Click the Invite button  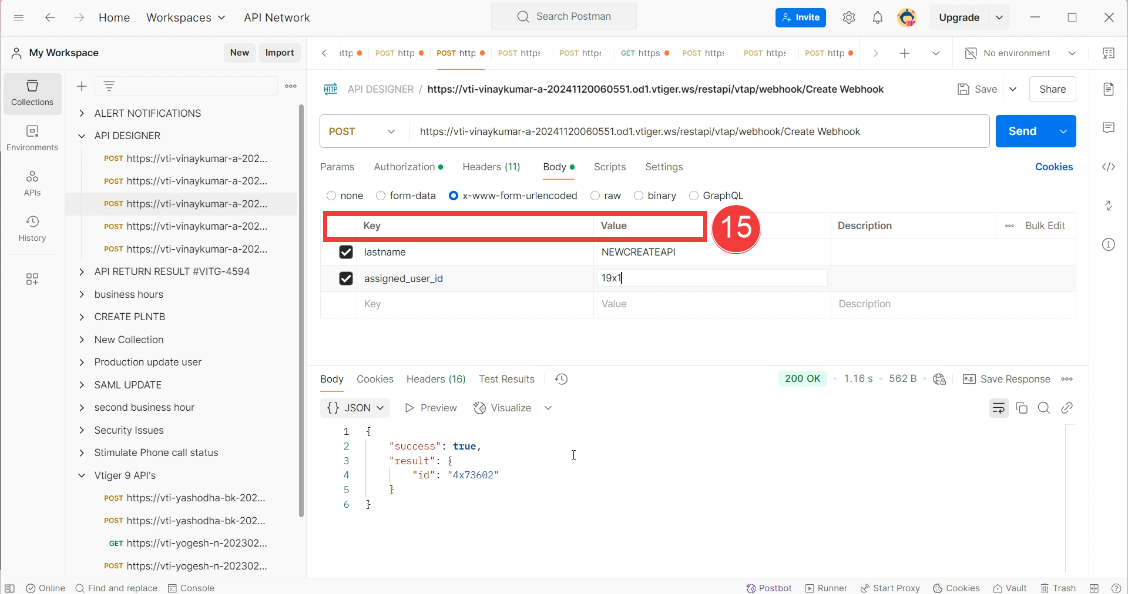click(801, 17)
